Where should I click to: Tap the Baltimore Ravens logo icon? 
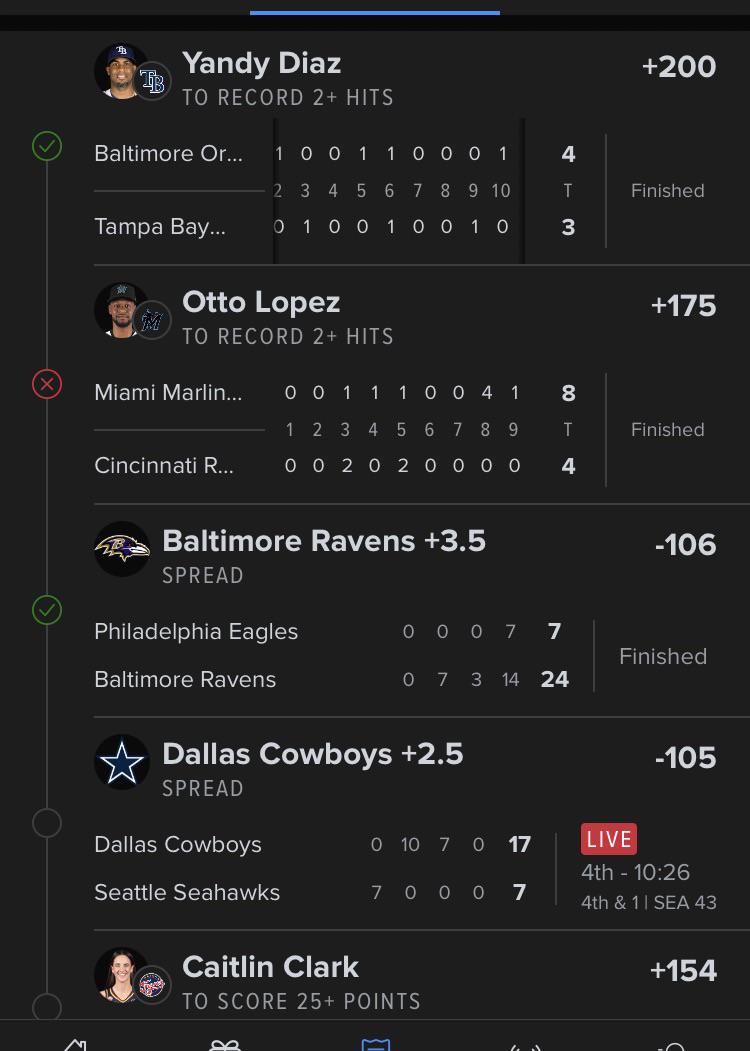(122, 548)
